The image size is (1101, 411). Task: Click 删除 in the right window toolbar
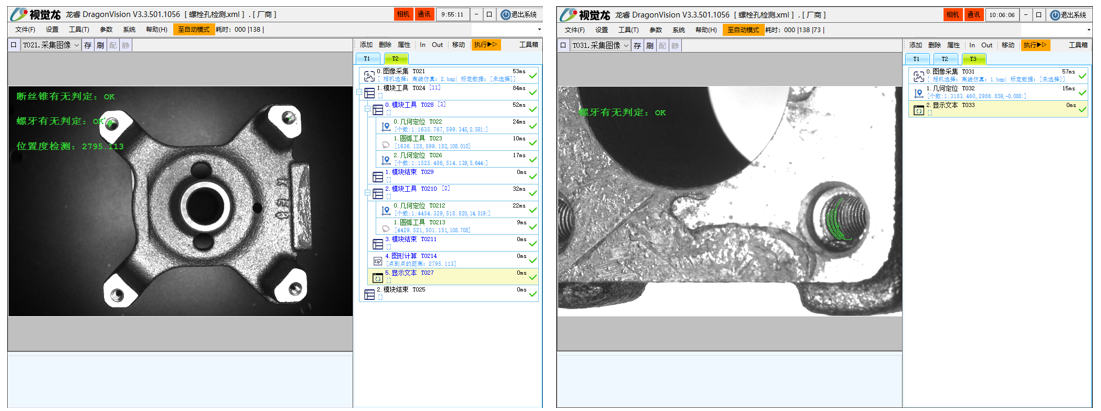(934, 45)
